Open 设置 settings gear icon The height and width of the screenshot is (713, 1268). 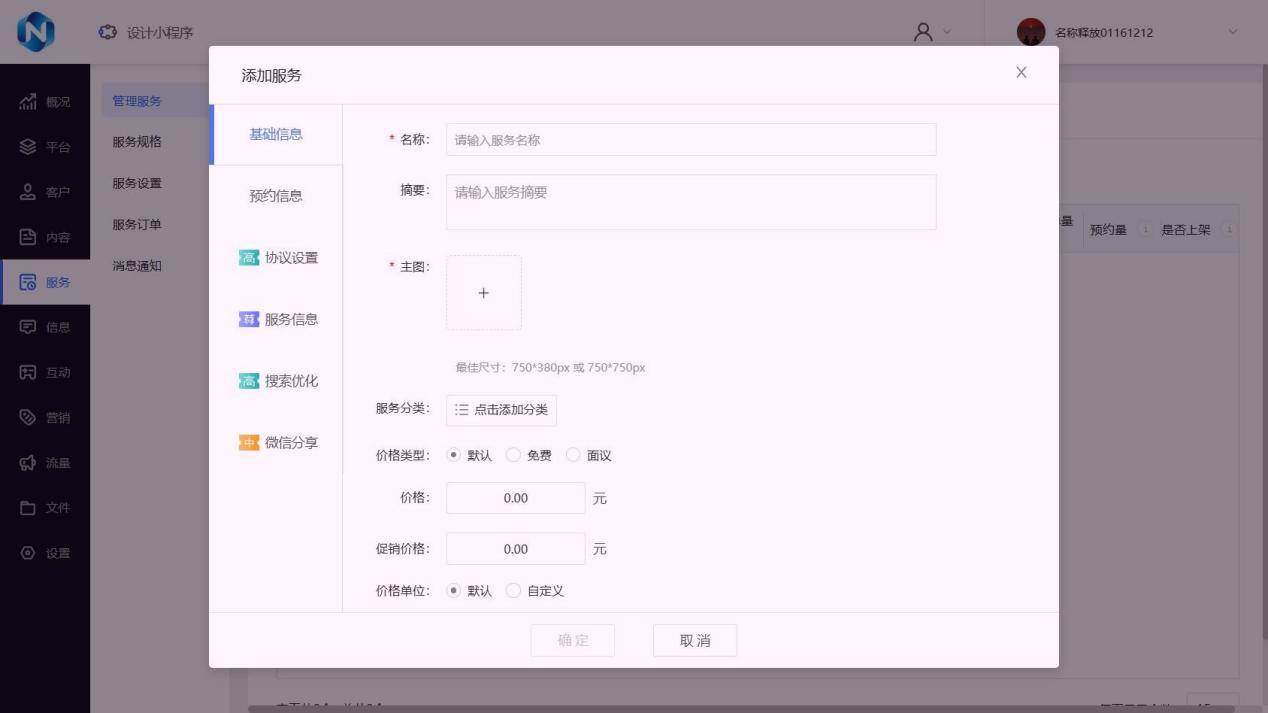(28, 553)
